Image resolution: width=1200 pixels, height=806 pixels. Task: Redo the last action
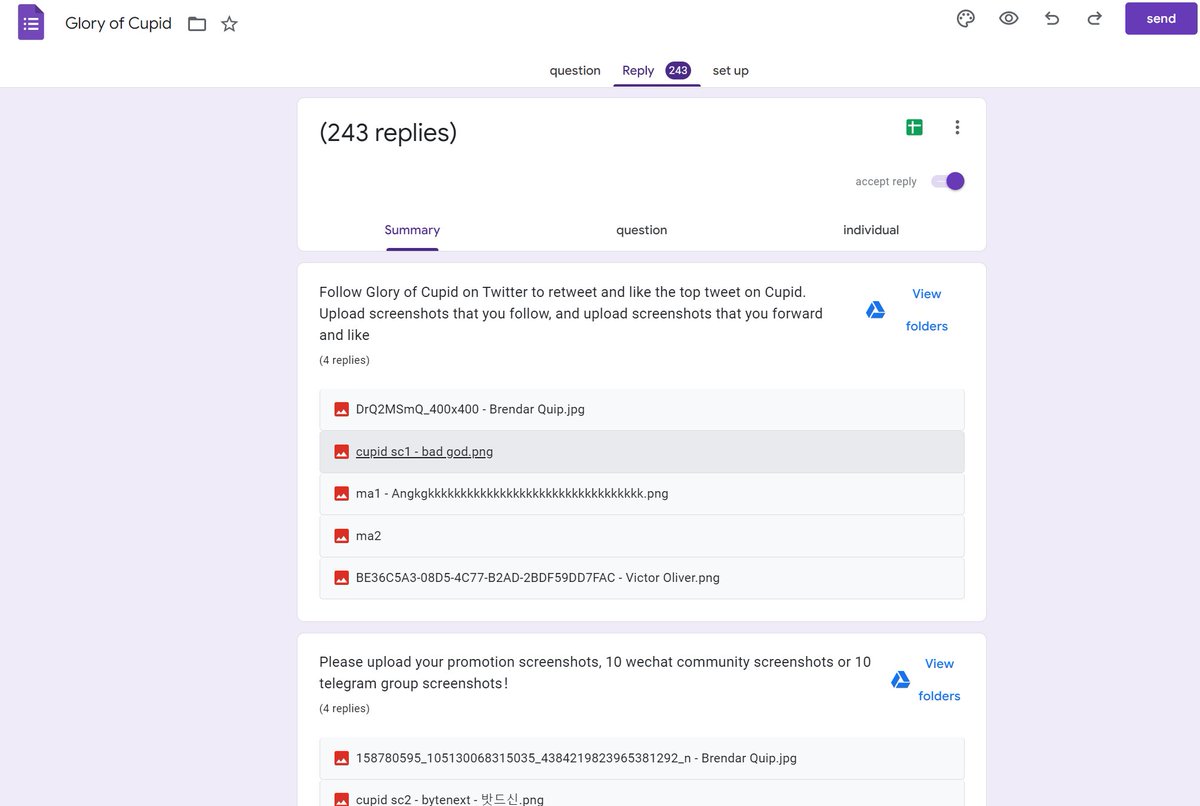click(x=1094, y=19)
